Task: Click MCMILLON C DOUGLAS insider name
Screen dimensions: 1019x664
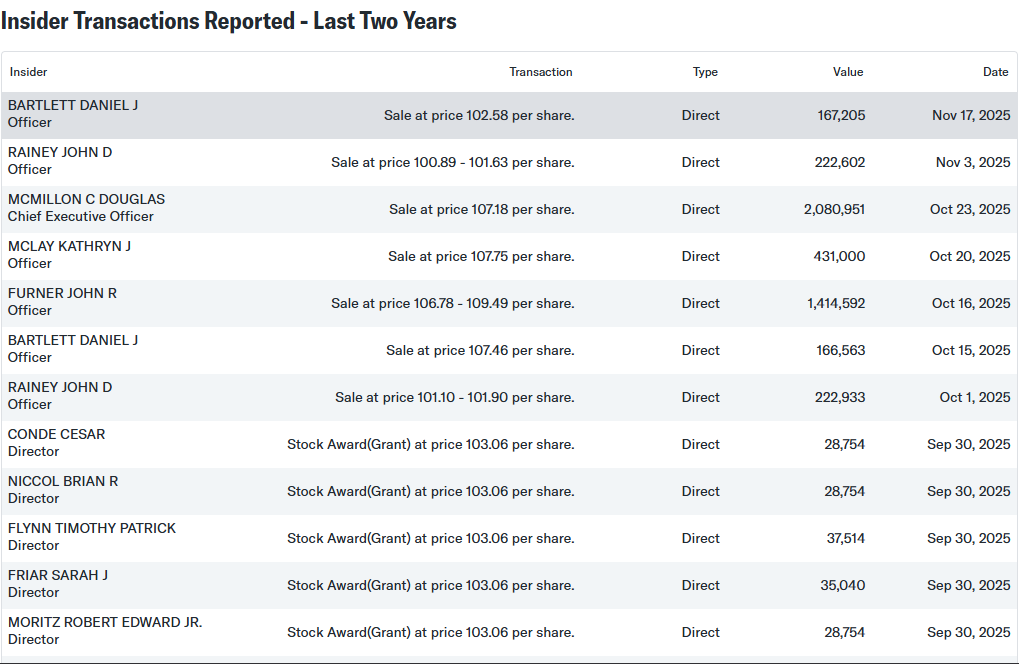Action: 86,199
